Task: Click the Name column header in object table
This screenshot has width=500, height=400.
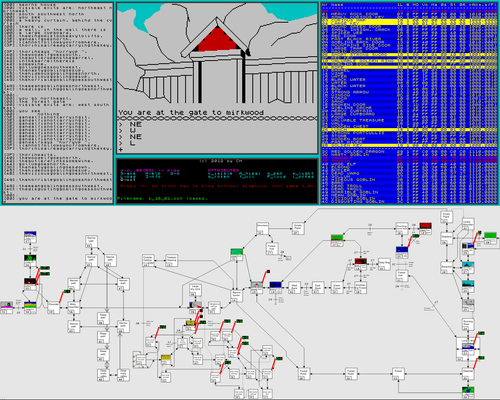Action: 337,5
